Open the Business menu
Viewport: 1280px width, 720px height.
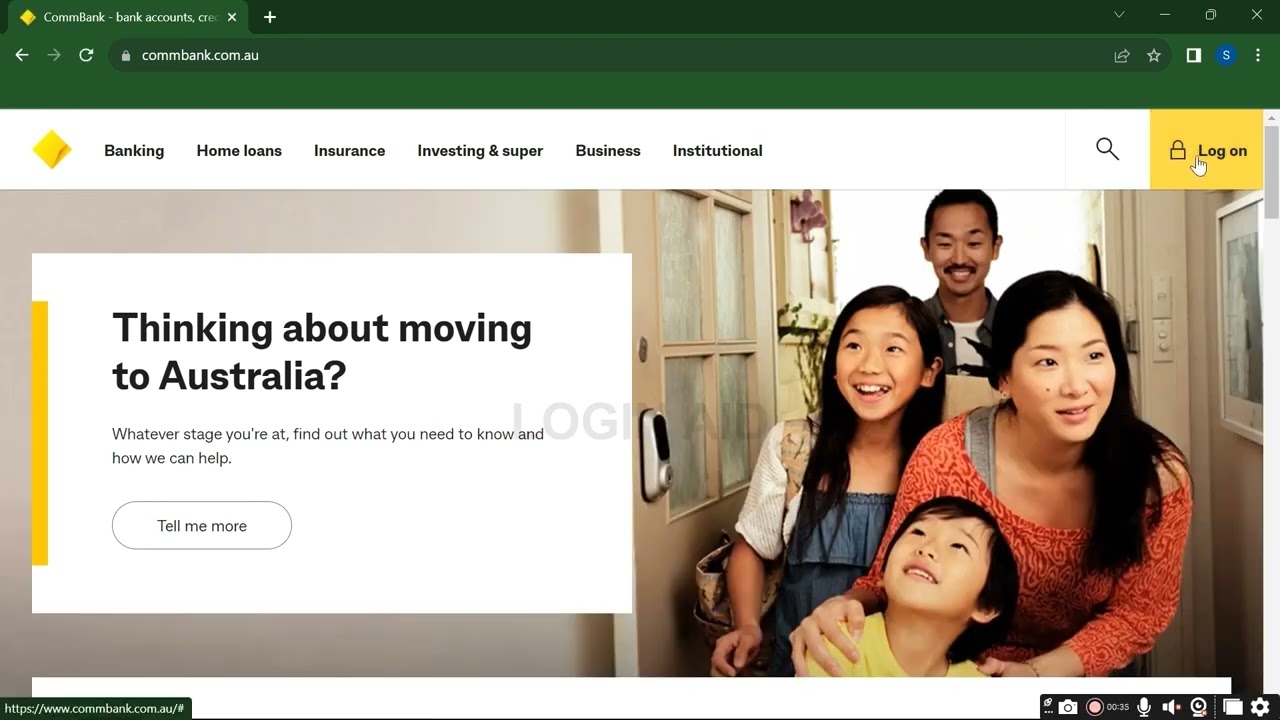point(608,151)
